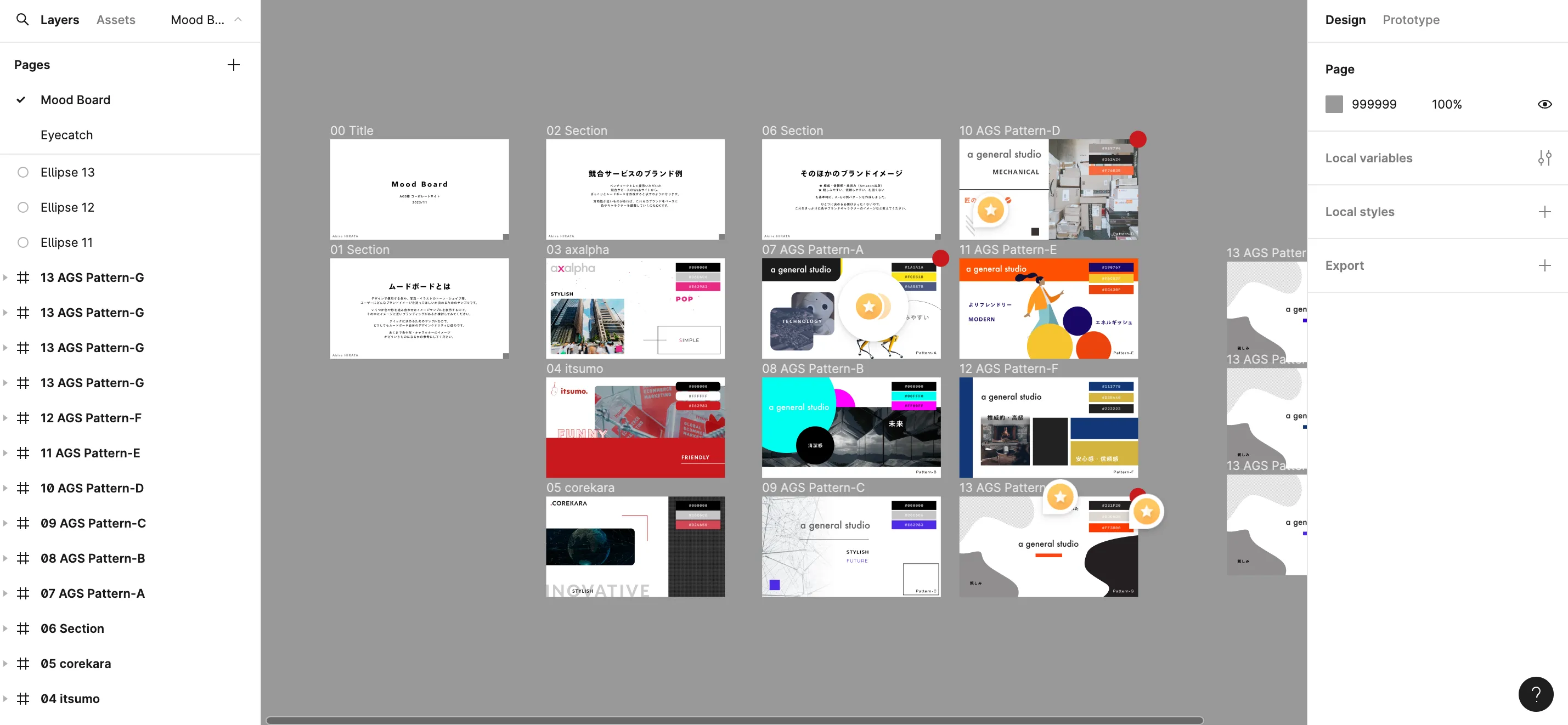Expand the 07 AGS Pattern-A layer
This screenshot has height=725, width=1568.
click(5, 593)
